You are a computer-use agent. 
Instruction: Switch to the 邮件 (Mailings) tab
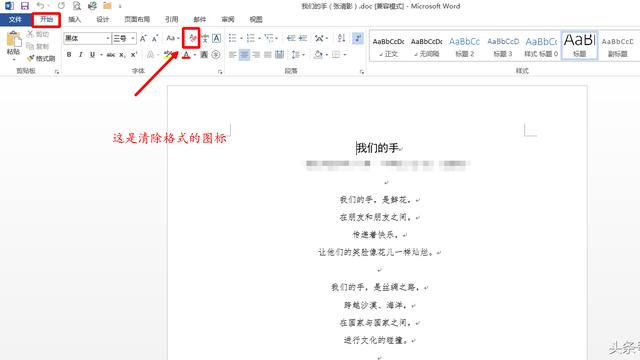(x=200, y=19)
